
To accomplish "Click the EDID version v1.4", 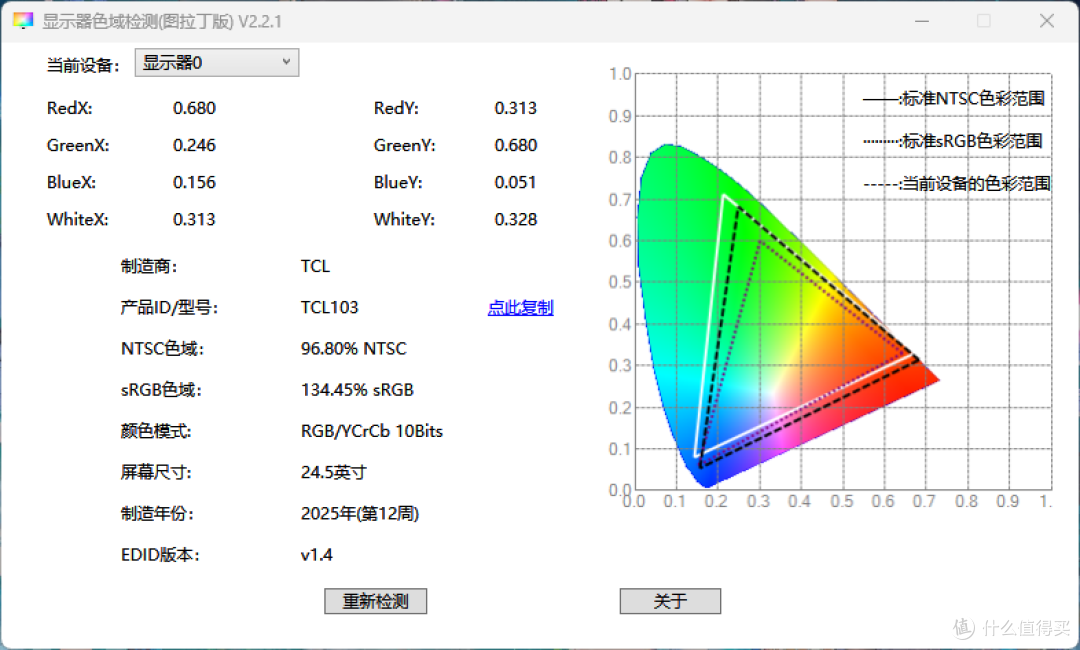I will [x=316, y=555].
